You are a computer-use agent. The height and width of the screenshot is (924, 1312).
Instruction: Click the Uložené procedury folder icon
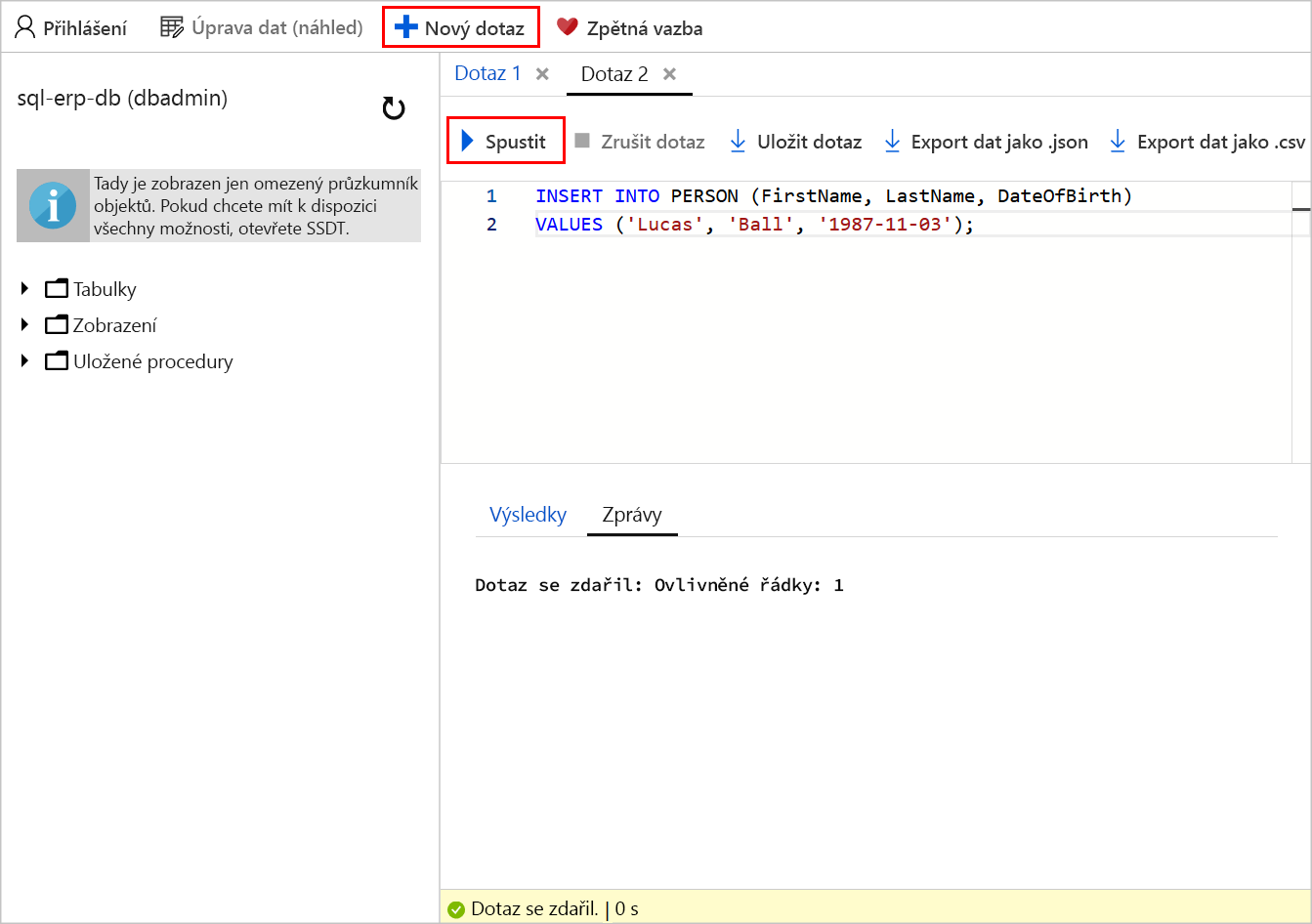57,361
